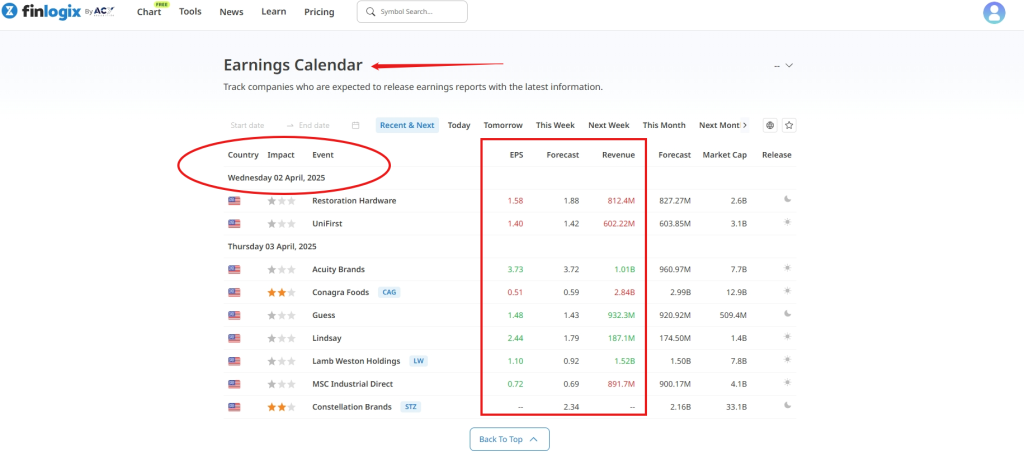This screenshot has width=1024, height=470.
Task: Click the impact stars for Lindsay
Action: click(281, 338)
